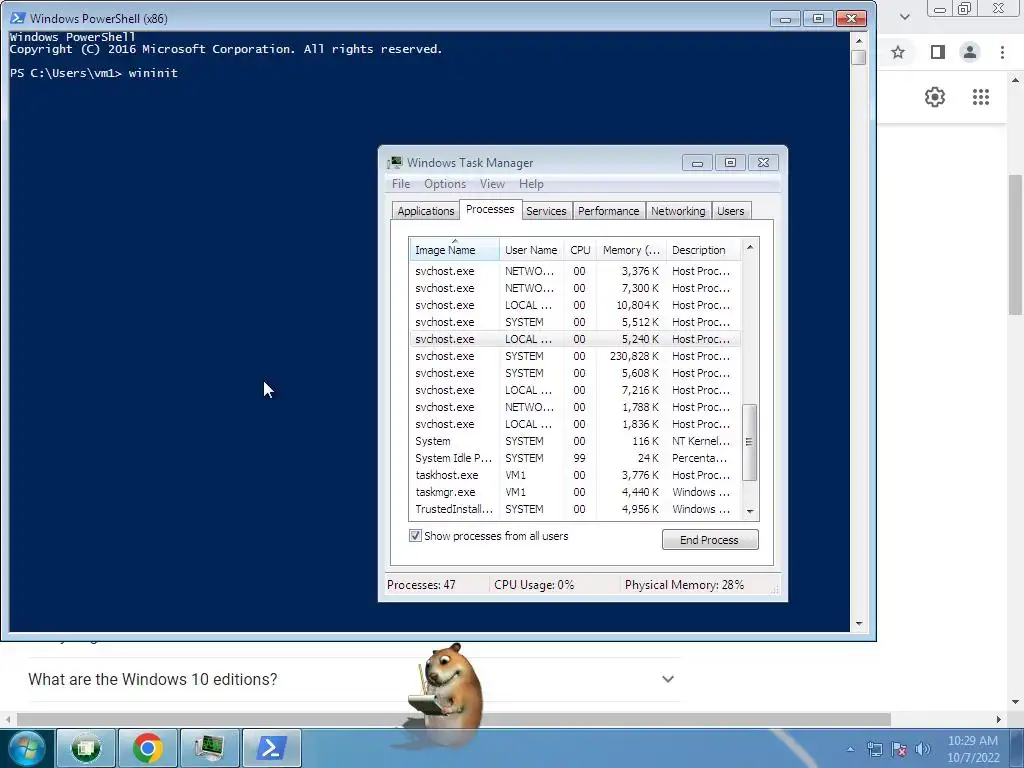
Task: Click Task Manager title bar icon
Action: pos(394,163)
